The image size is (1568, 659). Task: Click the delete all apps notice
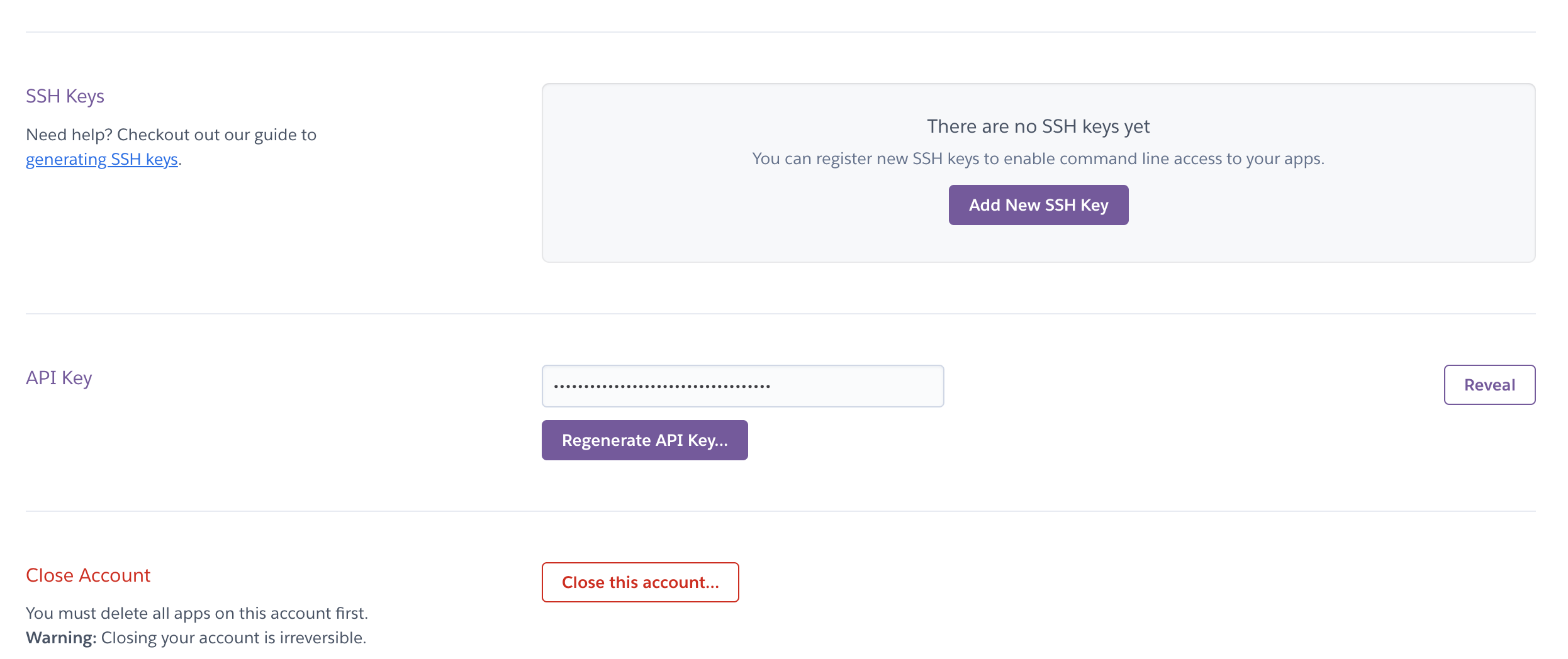(196, 613)
